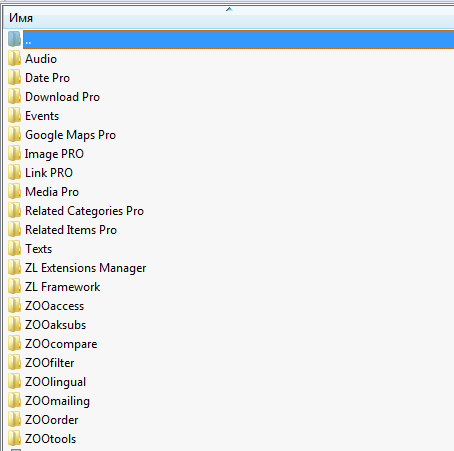
Task: Select the ZOOfilter folder name
Action: [50, 363]
